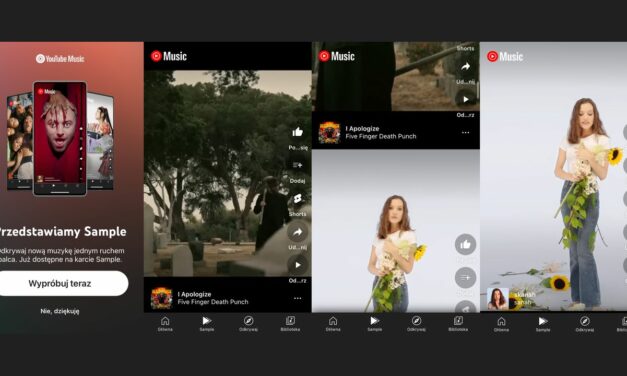Go to Główna tab on the full sunflower screen
This screenshot has width=627, height=376.
pos(501,324)
